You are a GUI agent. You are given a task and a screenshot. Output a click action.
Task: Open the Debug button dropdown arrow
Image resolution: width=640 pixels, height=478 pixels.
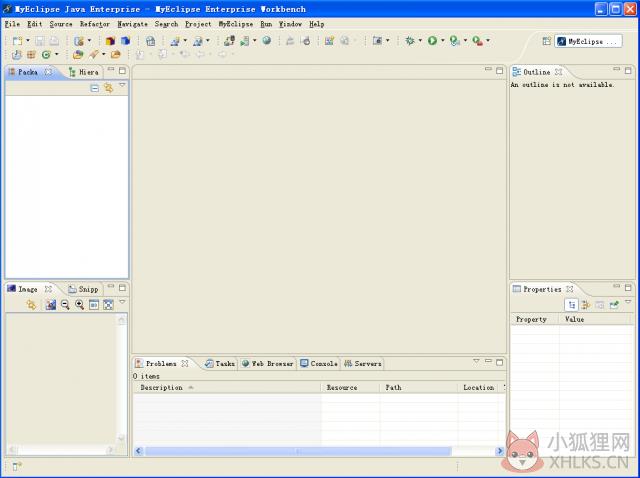(x=420, y=40)
